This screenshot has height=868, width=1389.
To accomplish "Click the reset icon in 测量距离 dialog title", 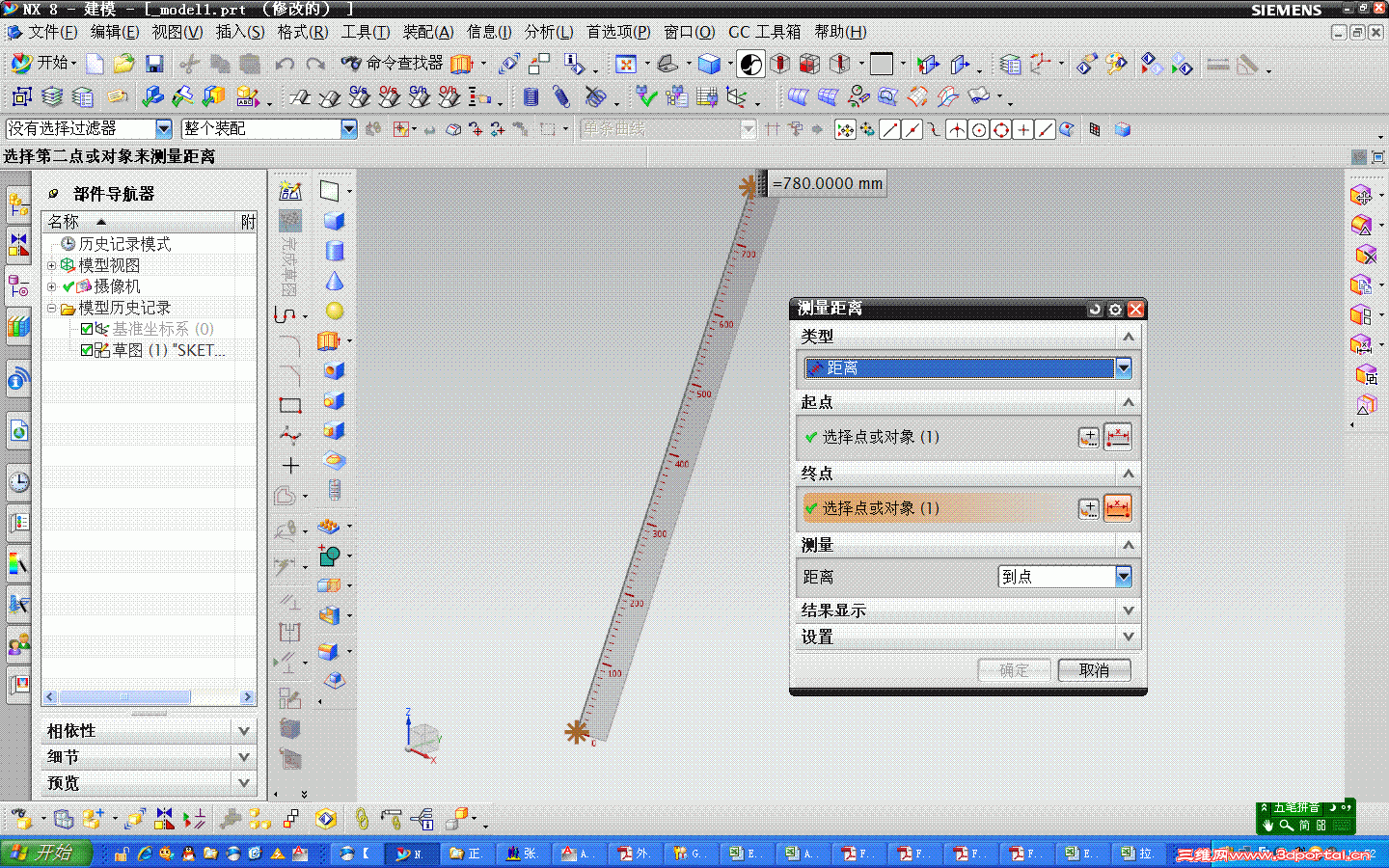I will (x=1095, y=310).
